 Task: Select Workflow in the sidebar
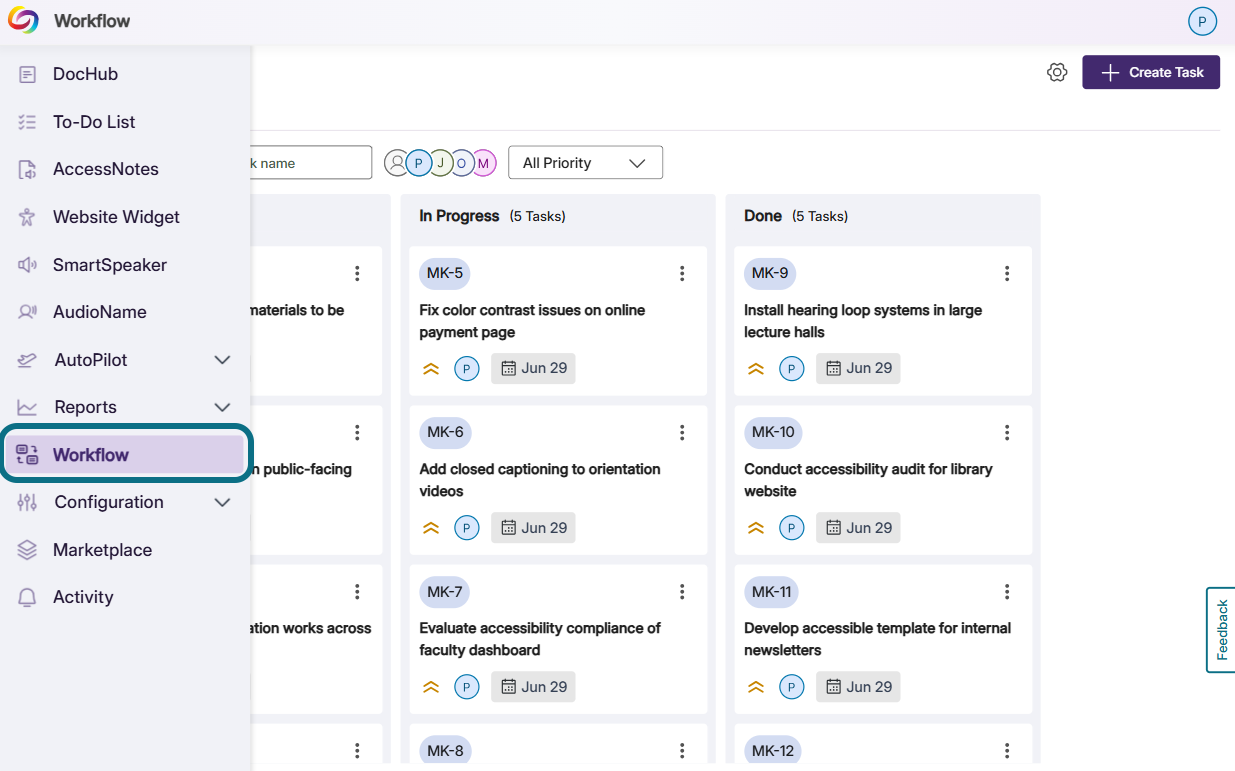[125, 455]
